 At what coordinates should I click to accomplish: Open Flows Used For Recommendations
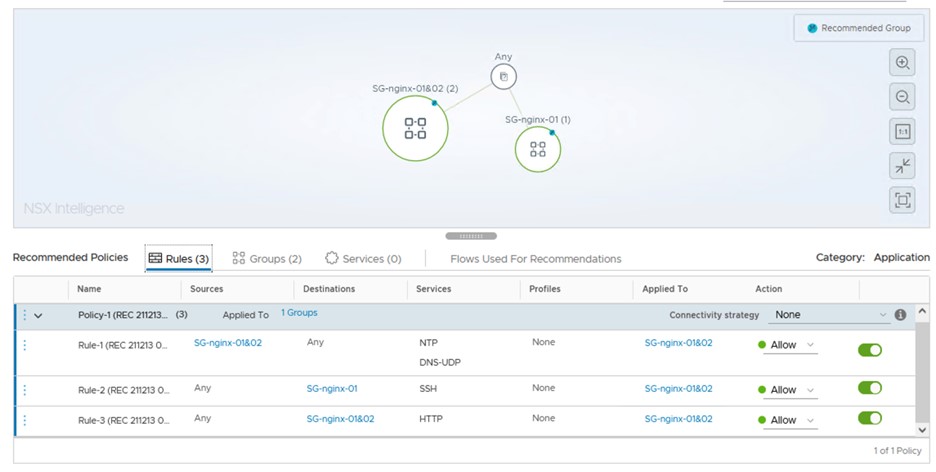(x=535, y=259)
